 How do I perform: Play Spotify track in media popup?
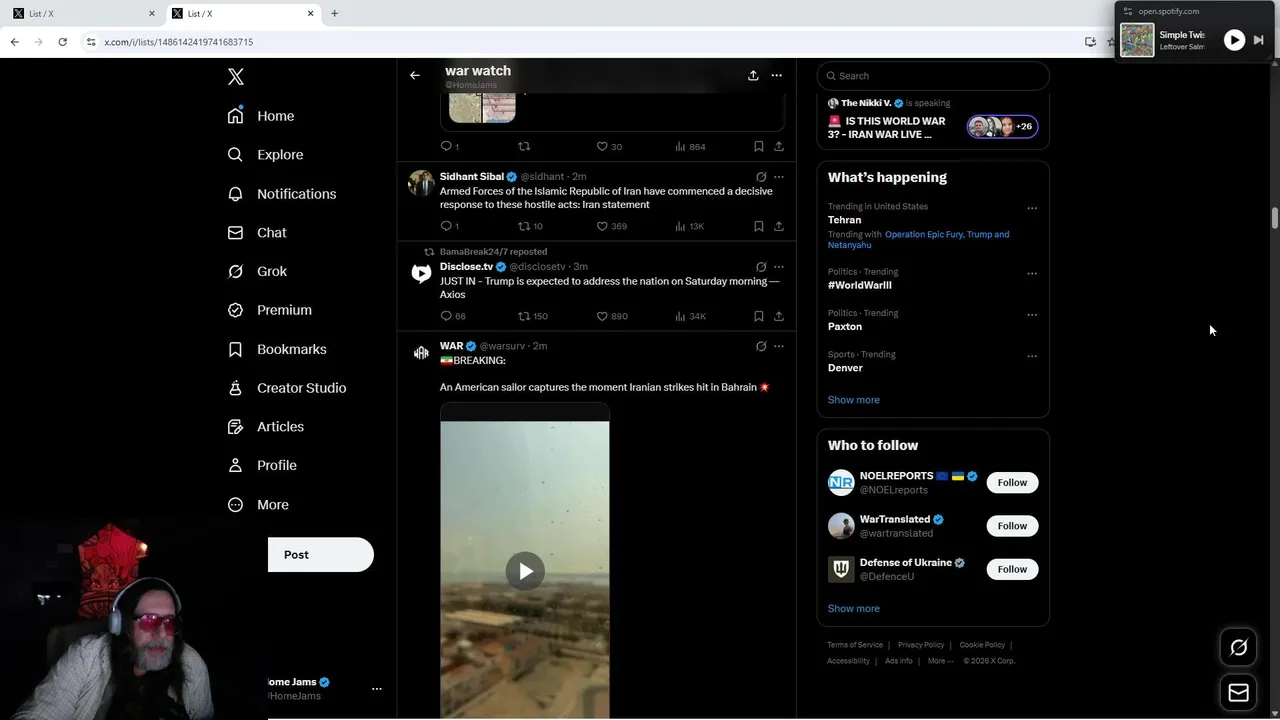(1234, 40)
